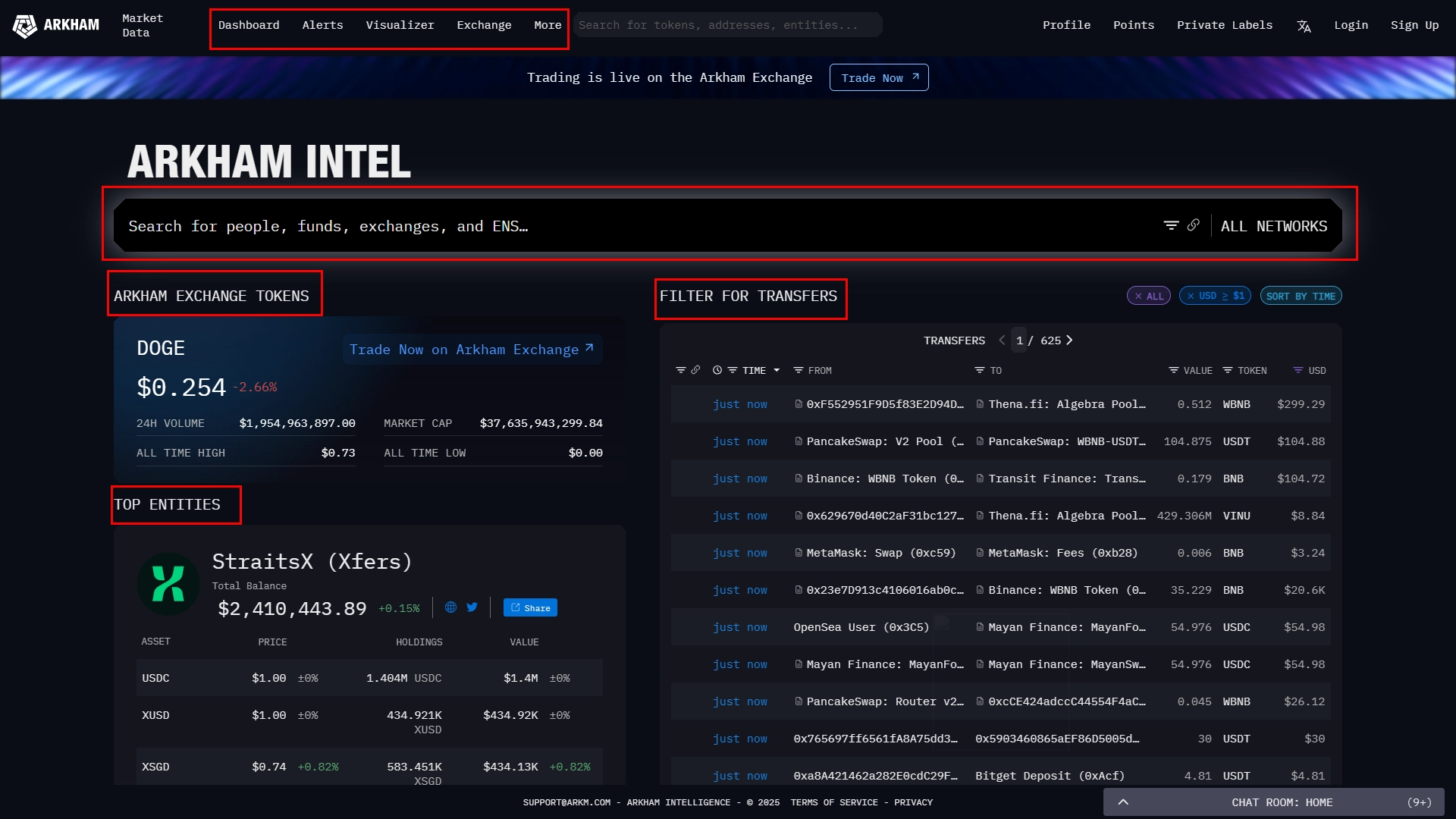Click MetaMask: Swap (0xc59) sender
The image size is (1456, 819).
(x=880, y=553)
